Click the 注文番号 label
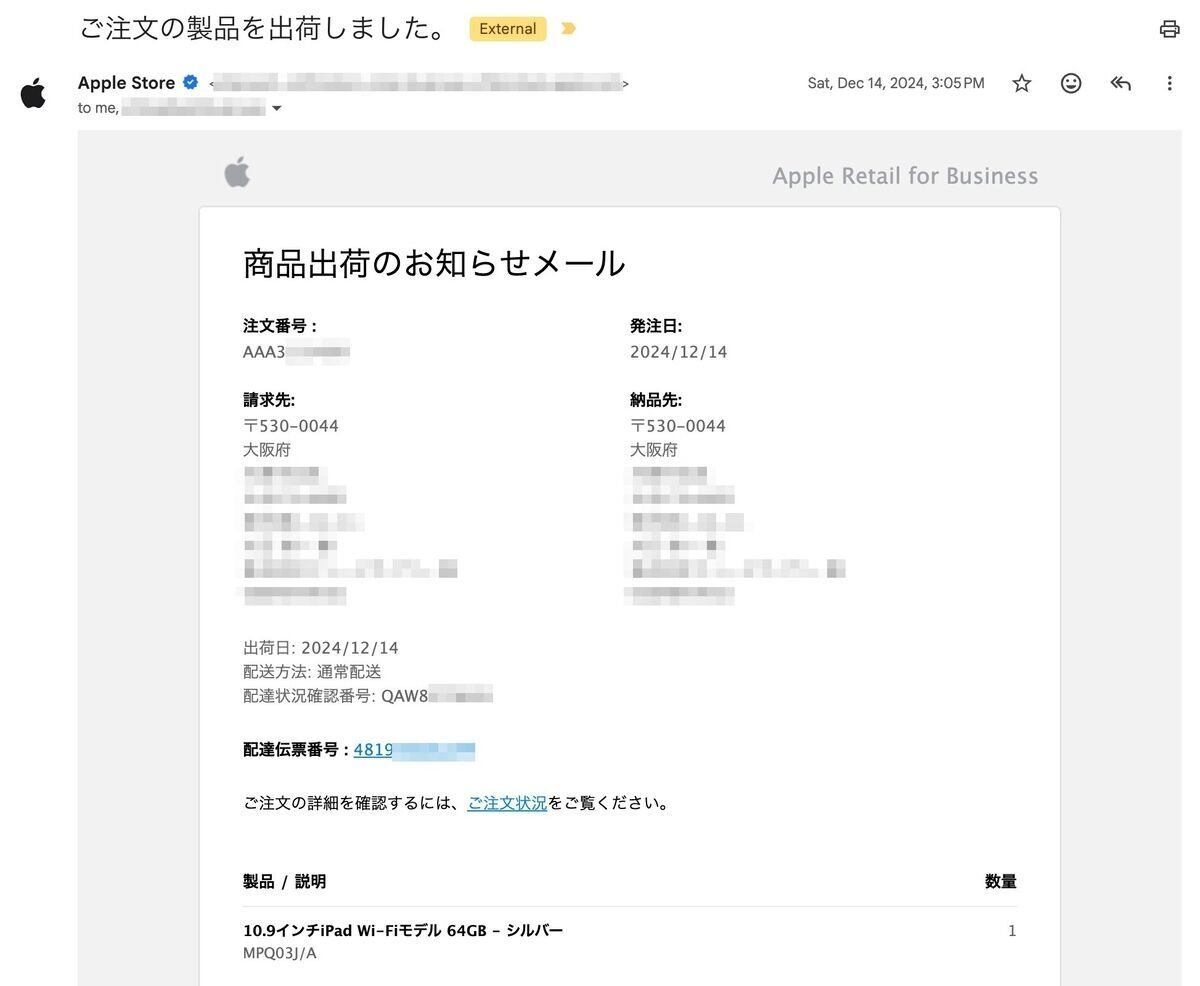The width and height of the screenshot is (1200, 986). [x=279, y=326]
